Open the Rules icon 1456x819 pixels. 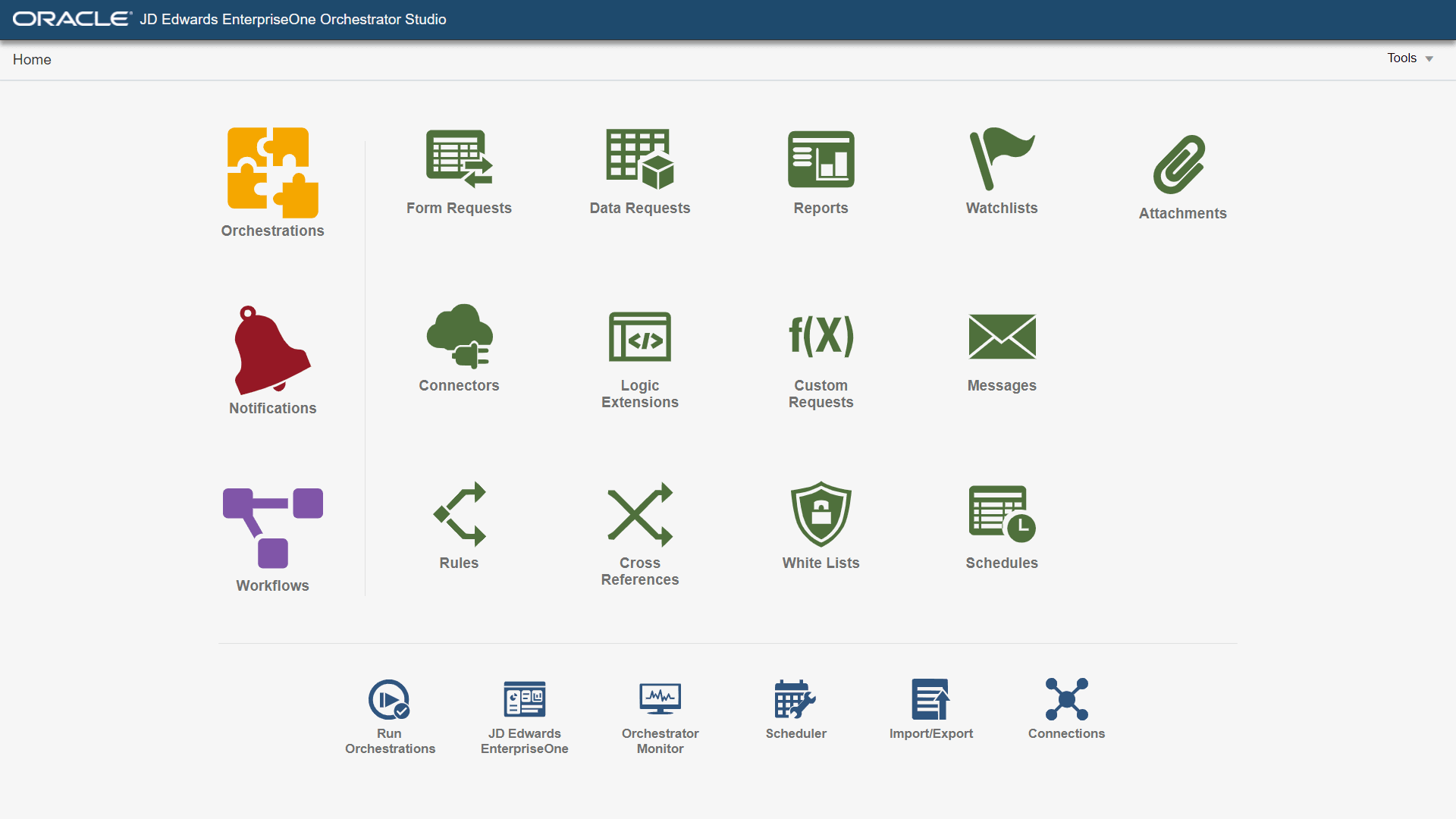click(x=459, y=514)
